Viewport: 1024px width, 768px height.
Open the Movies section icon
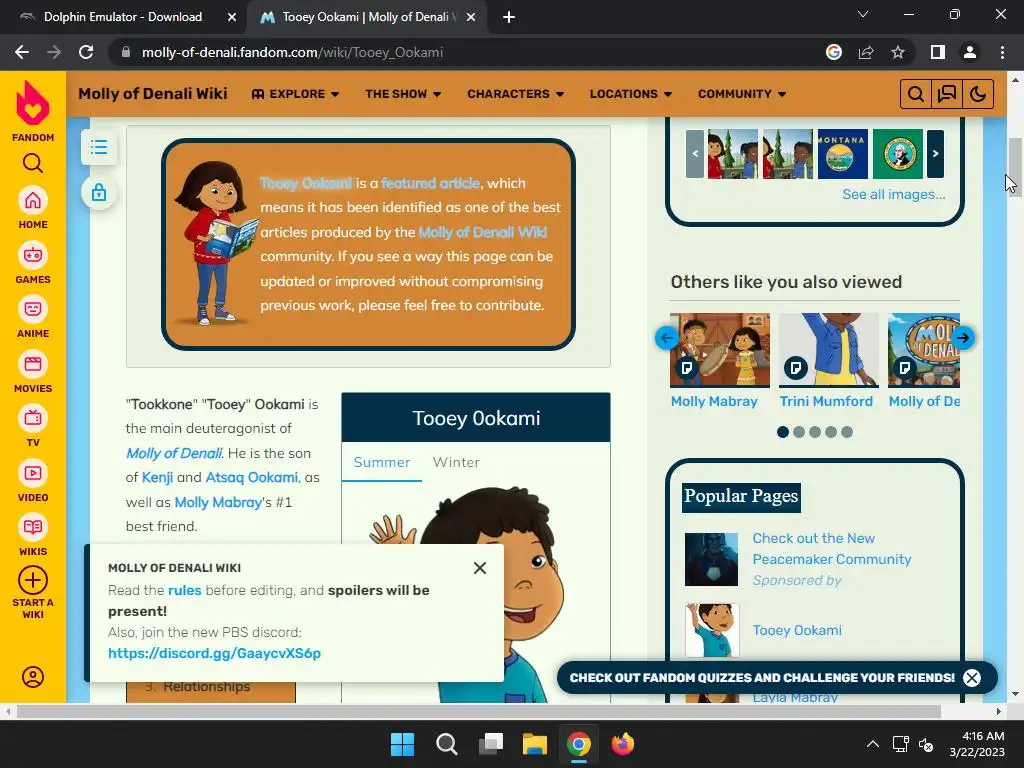point(33,364)
